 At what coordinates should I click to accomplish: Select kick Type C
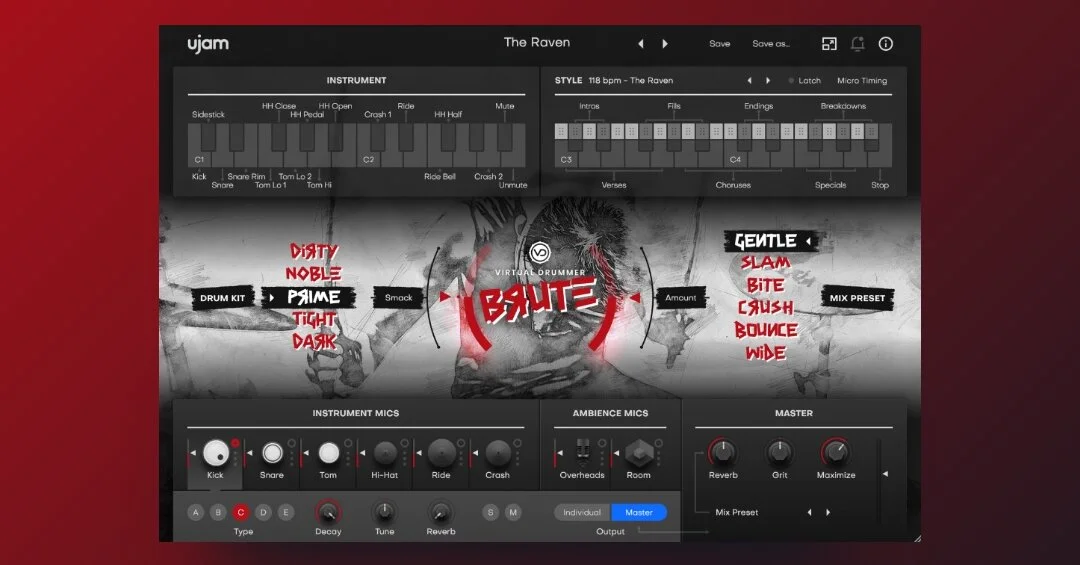[x=240, y=512]
